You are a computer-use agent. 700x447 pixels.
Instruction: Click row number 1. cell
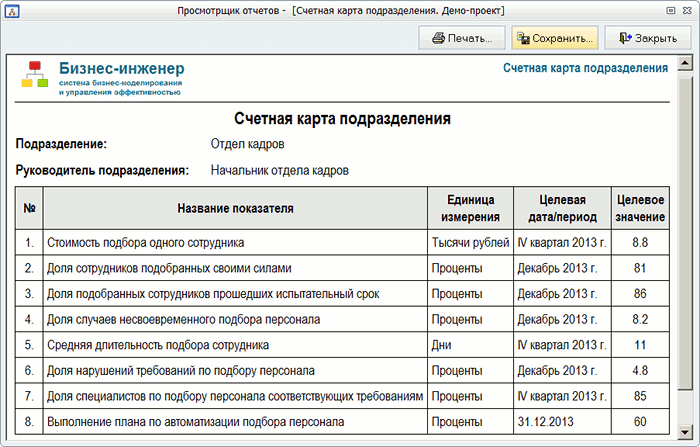point(29,242)
